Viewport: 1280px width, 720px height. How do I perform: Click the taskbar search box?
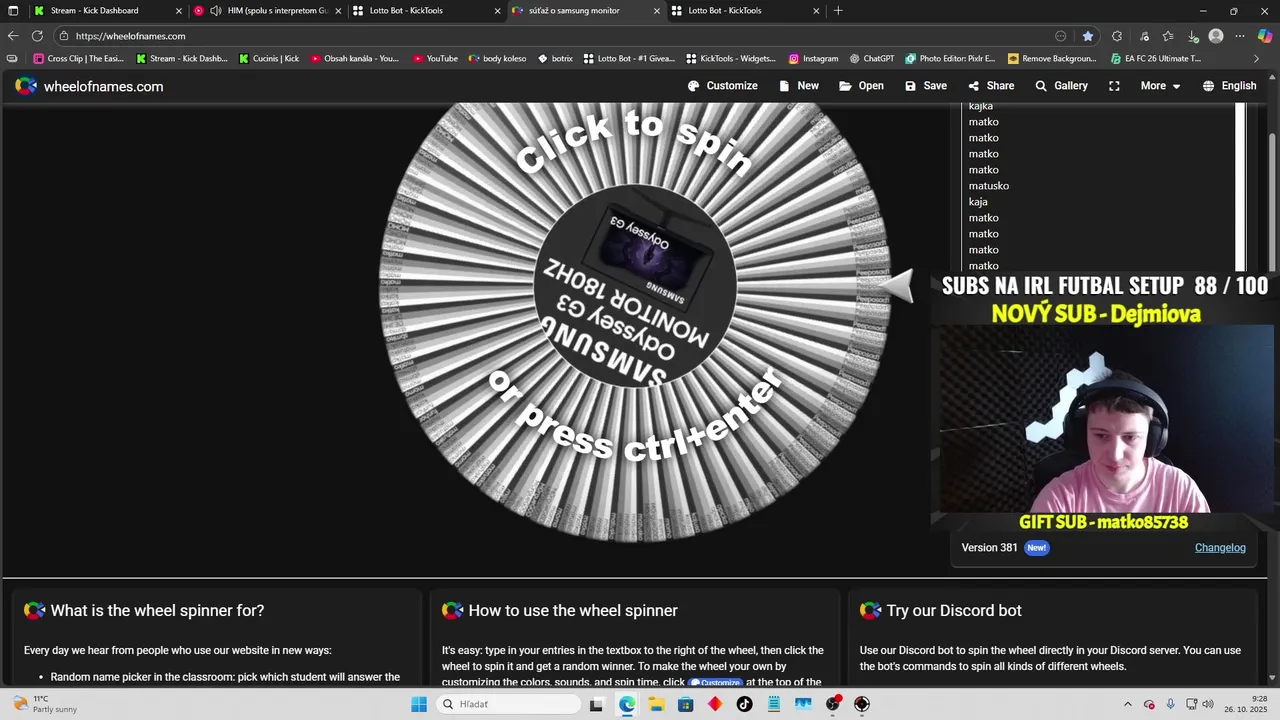coord(506,704)
